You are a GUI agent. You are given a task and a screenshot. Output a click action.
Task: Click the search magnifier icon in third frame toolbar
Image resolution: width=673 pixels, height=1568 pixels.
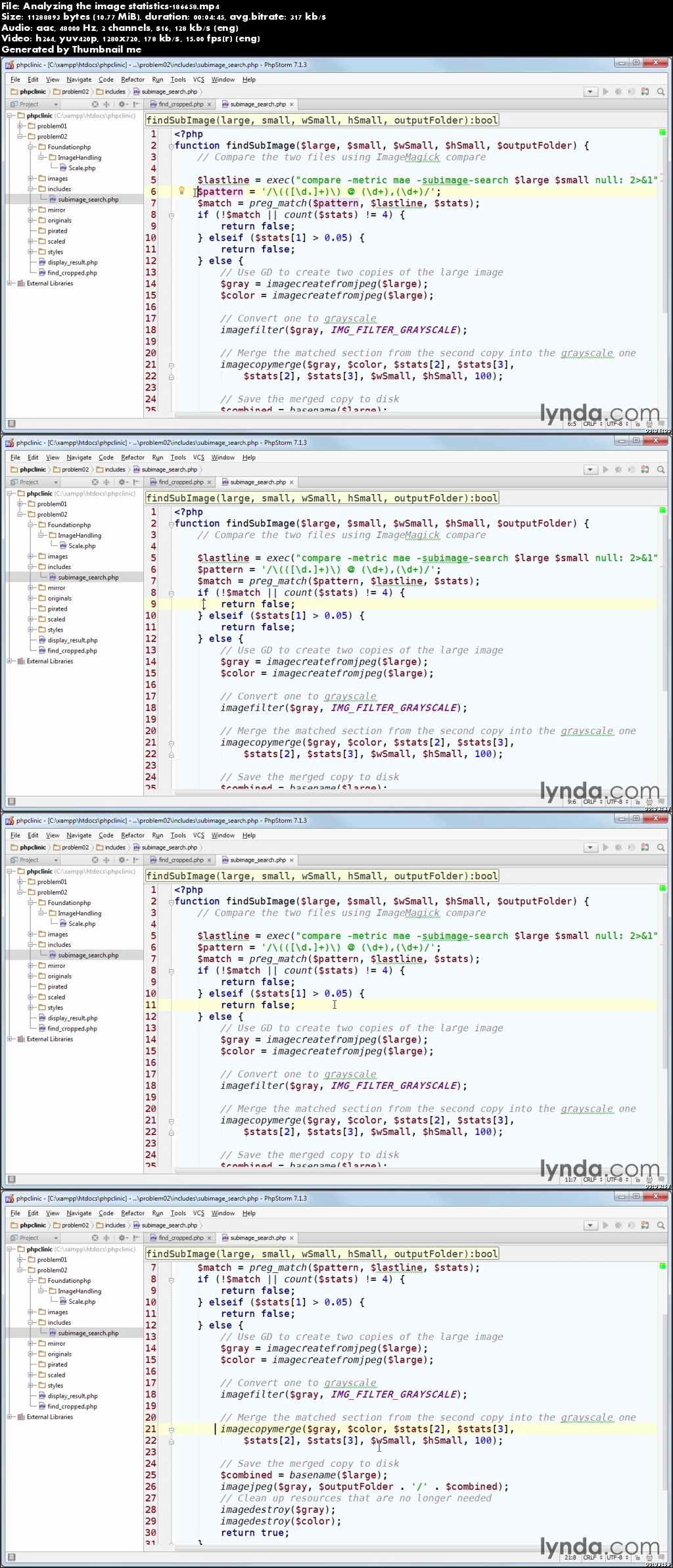pyautogui.click(x=661, y=848)
